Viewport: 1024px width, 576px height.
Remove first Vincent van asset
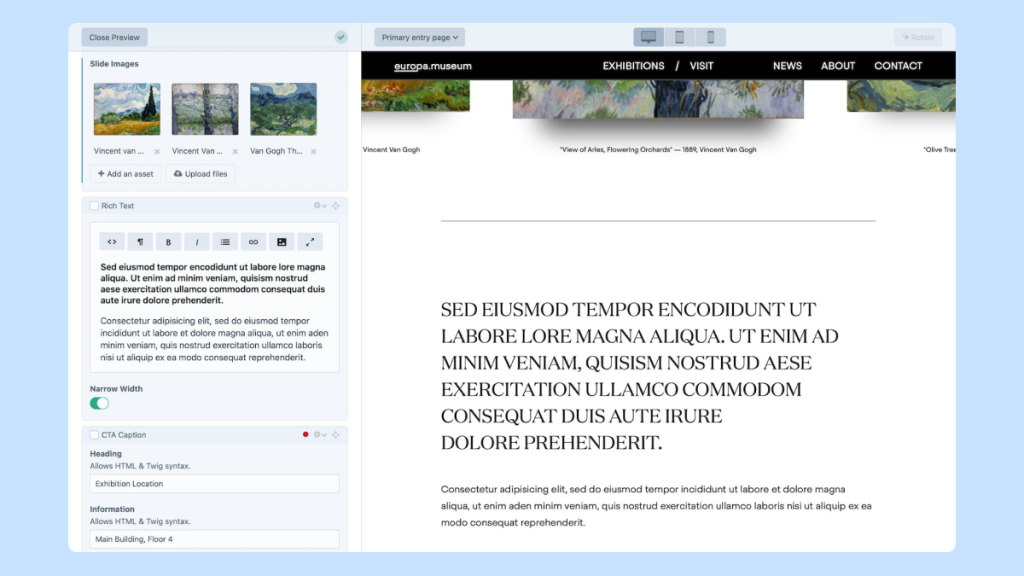tap(157, 152)
